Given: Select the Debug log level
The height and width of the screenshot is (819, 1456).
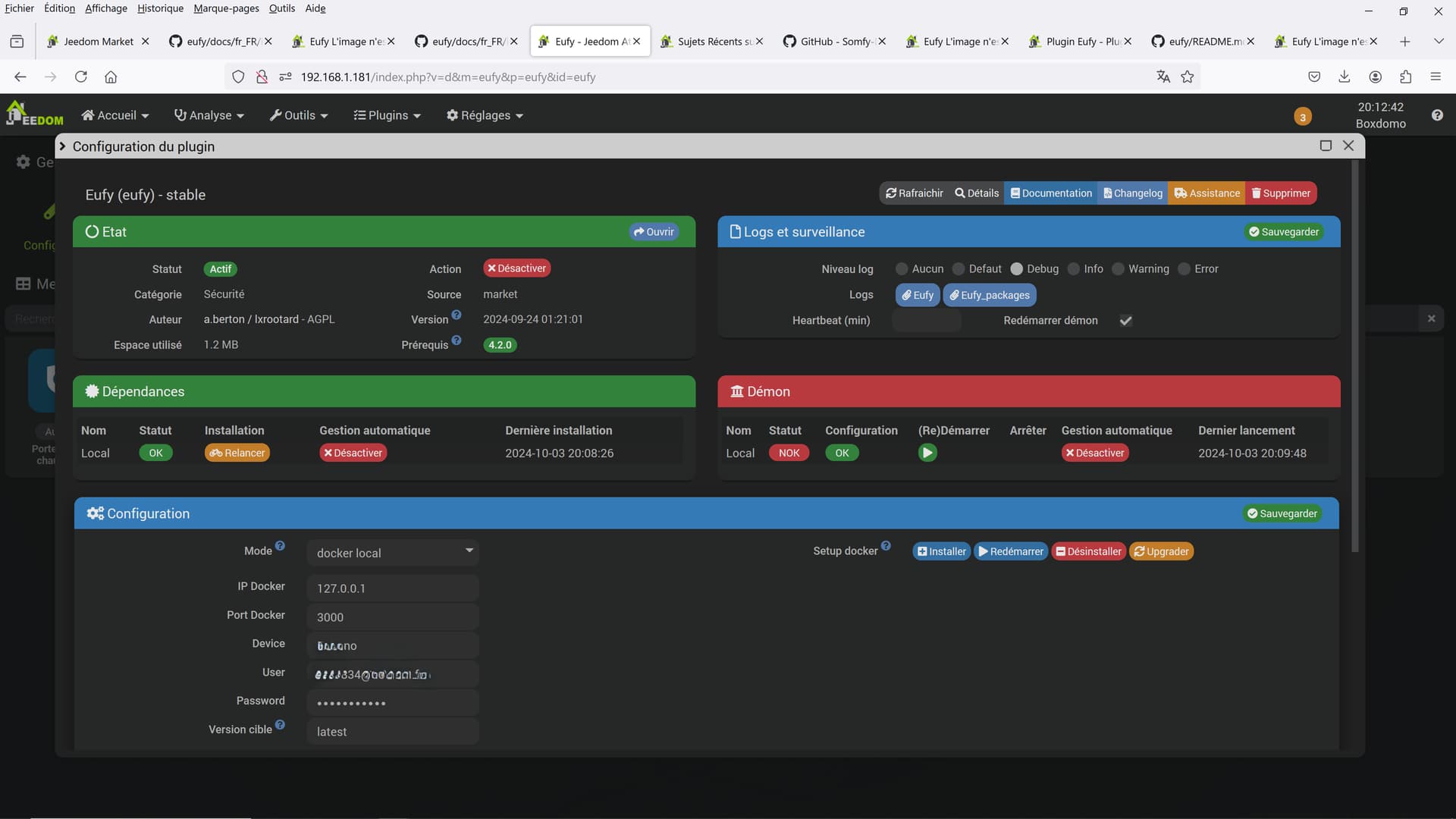Looking at the screenshot, I should point(1017,269).
